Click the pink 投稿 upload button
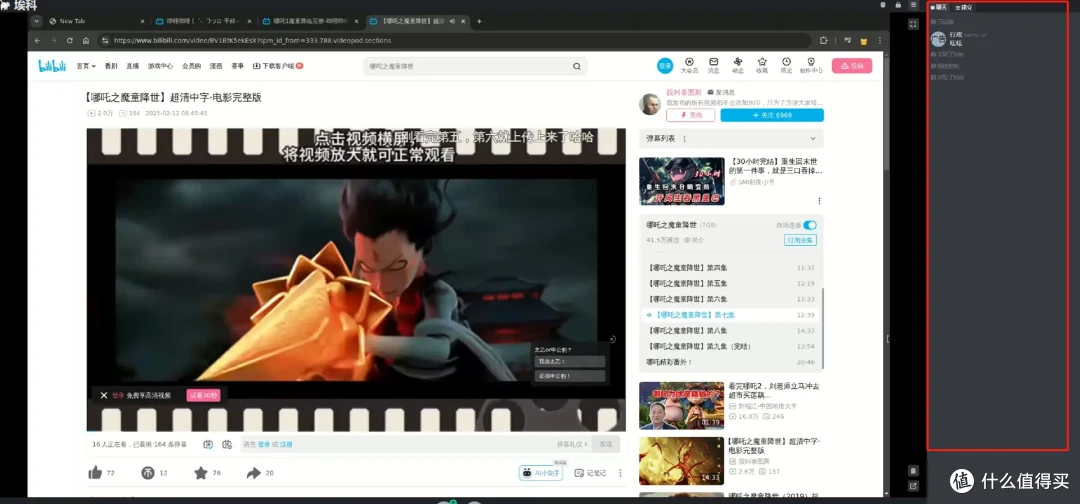 [852, 66]
